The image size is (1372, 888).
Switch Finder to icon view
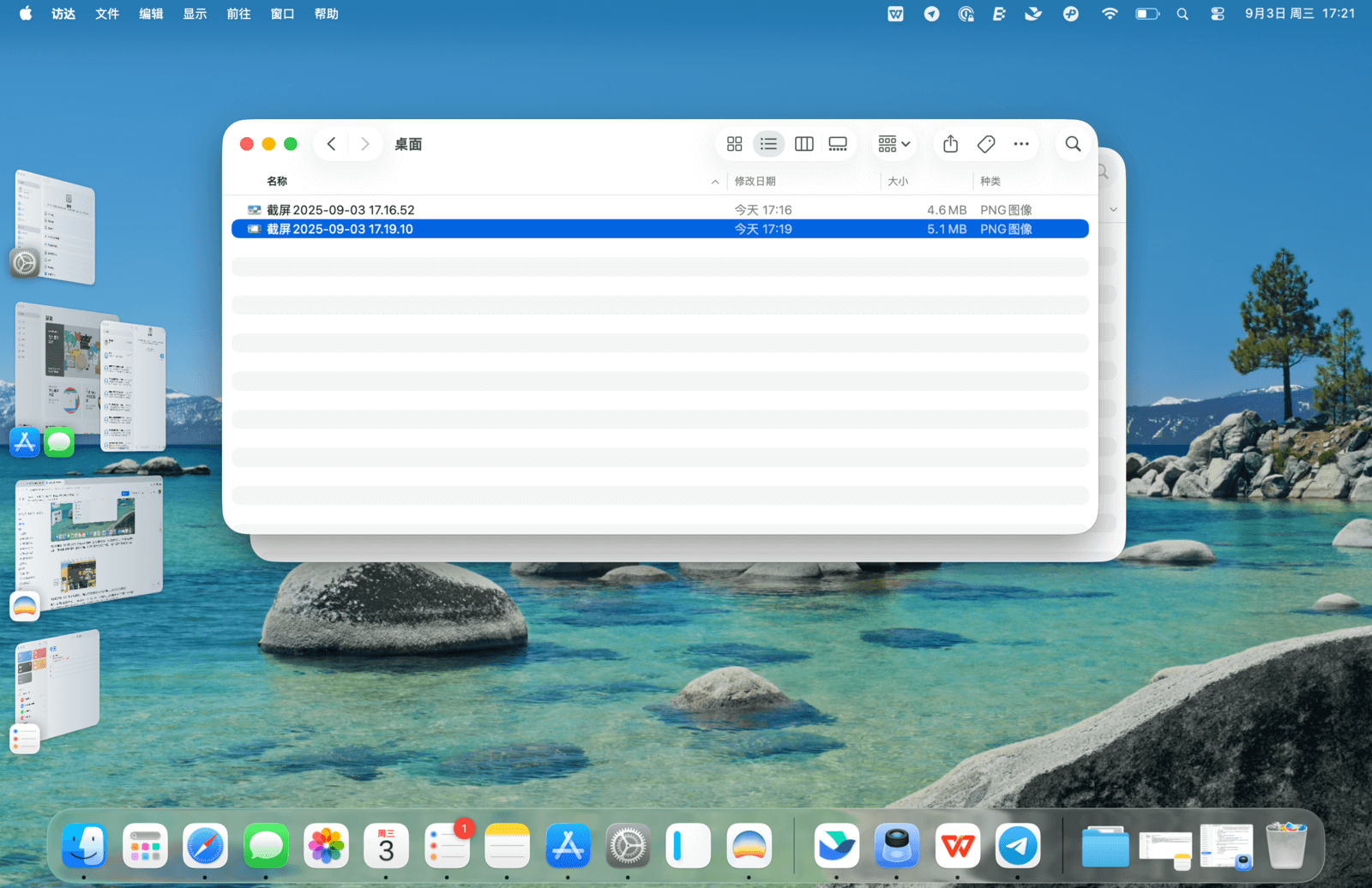click(734, 144)
